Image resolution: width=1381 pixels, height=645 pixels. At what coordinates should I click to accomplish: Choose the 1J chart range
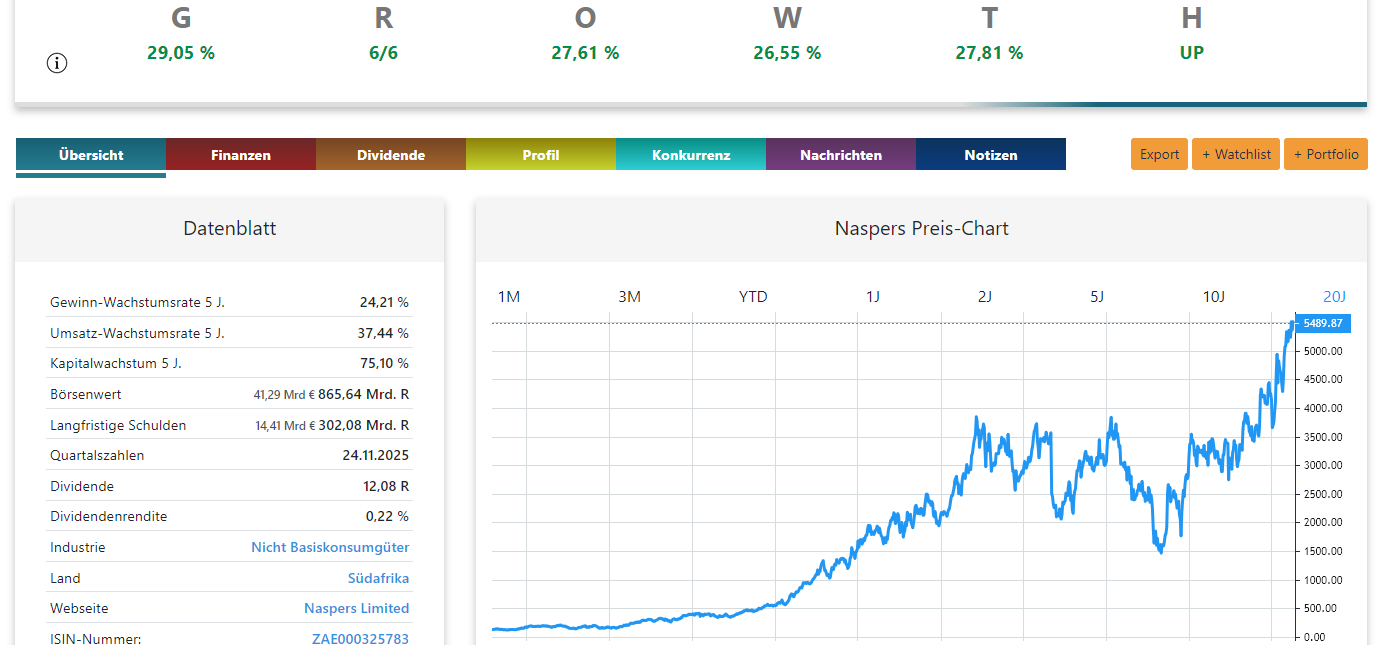click(x=873, y=296)
